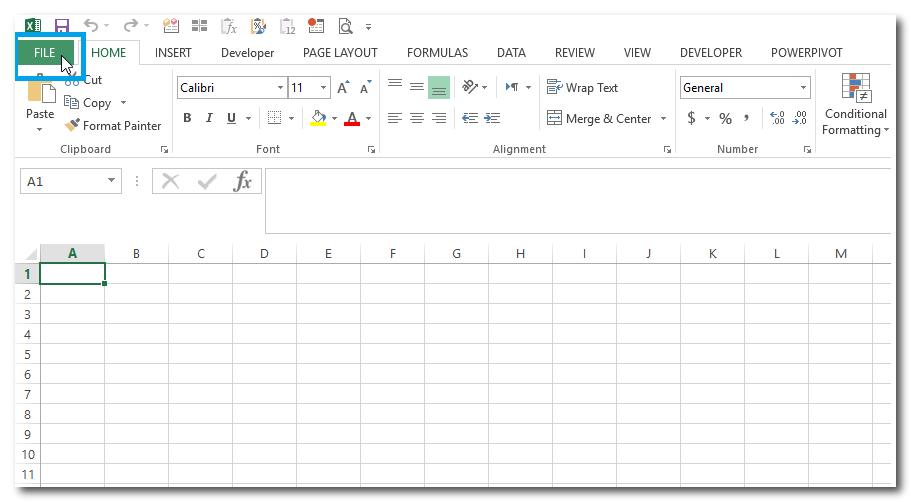This screenshot has height=502, width=911.
Task: Click the Save icon in quick access toolbar
Action: [x=62, y=26]
